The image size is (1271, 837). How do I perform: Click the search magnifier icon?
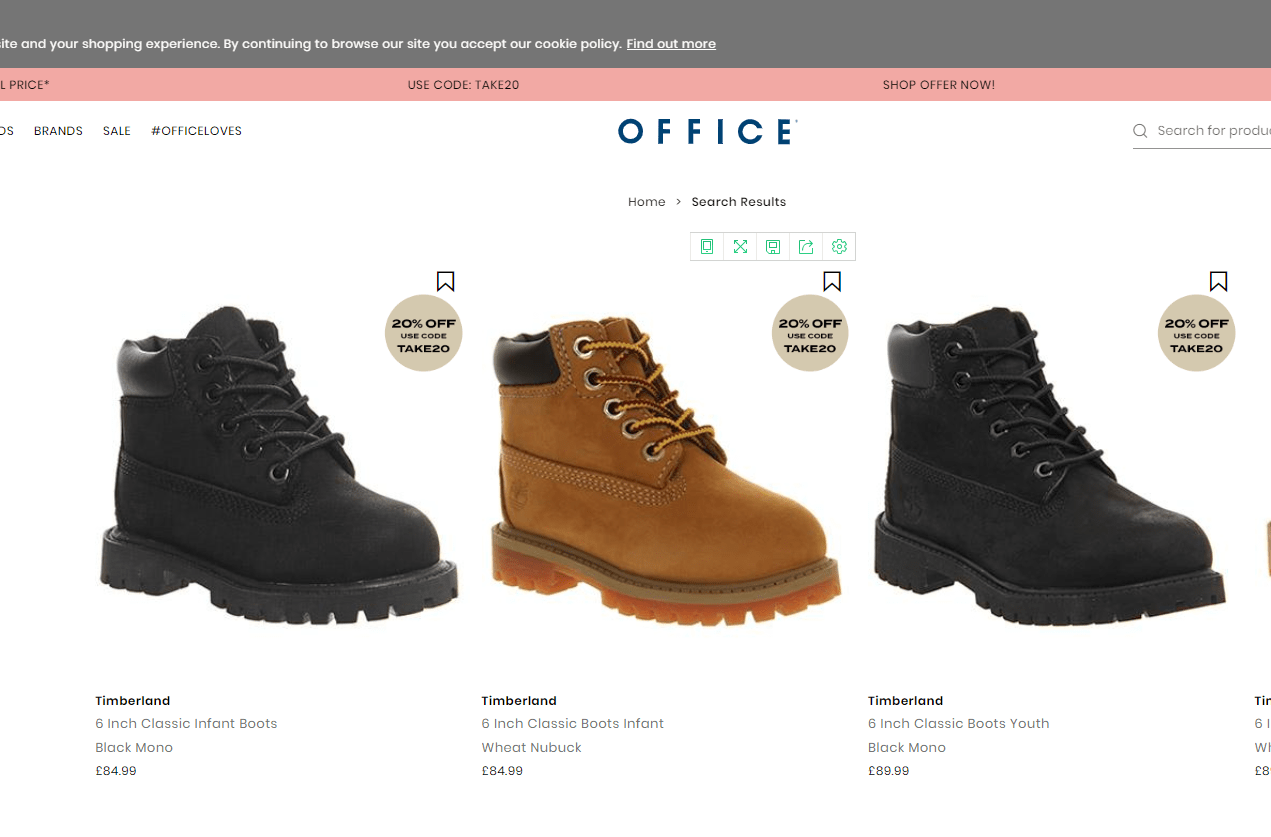point(1140,131)
